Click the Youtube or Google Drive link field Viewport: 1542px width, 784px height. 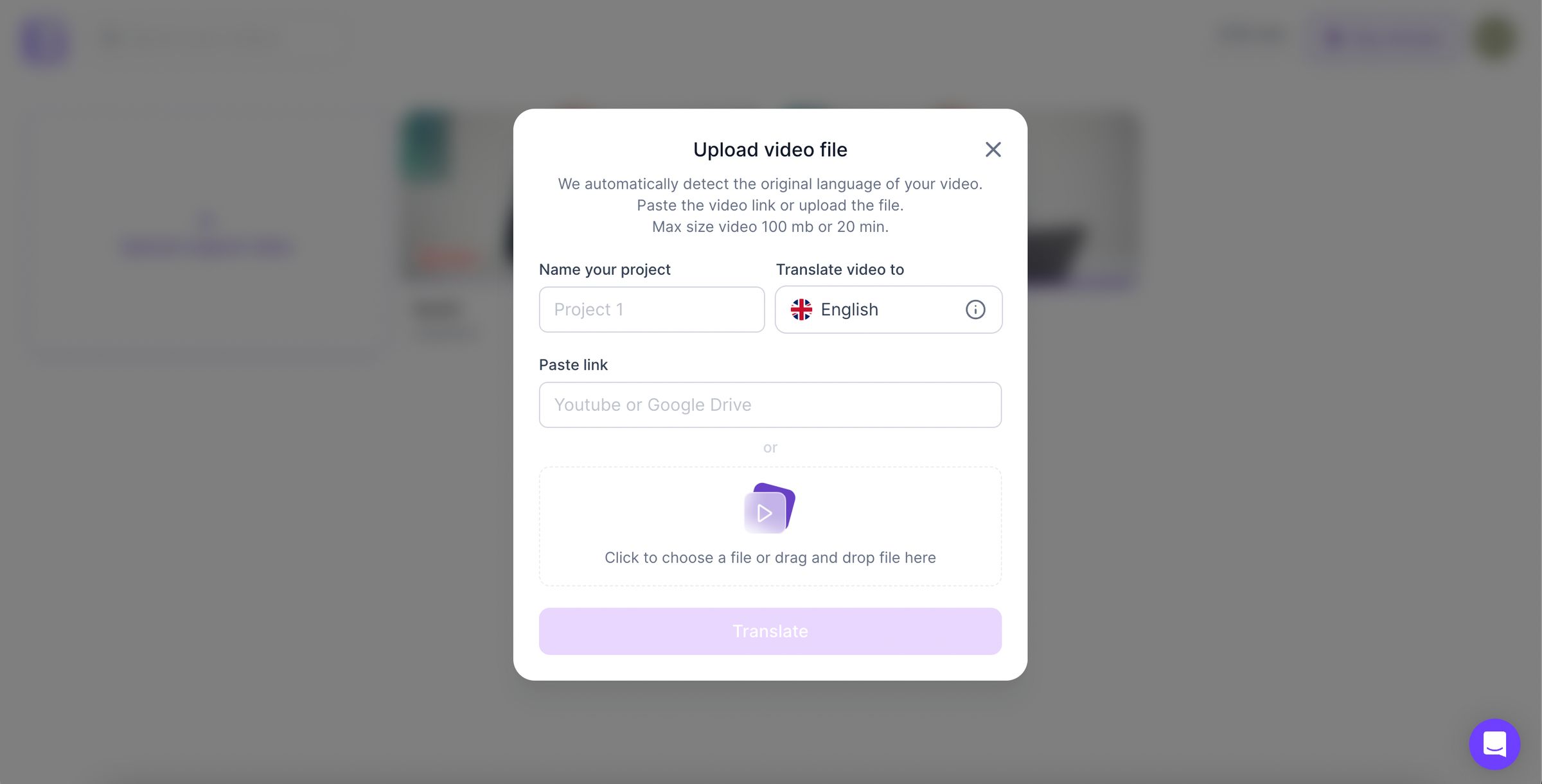pos(770,405)
